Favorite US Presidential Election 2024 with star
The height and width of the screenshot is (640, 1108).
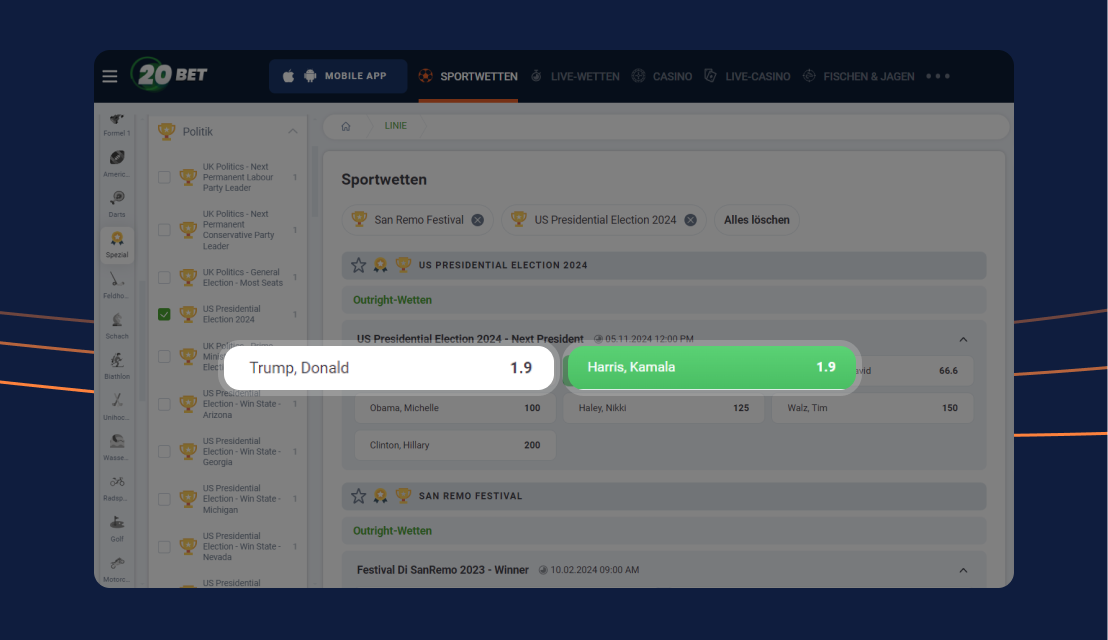[x=358, y=265]
